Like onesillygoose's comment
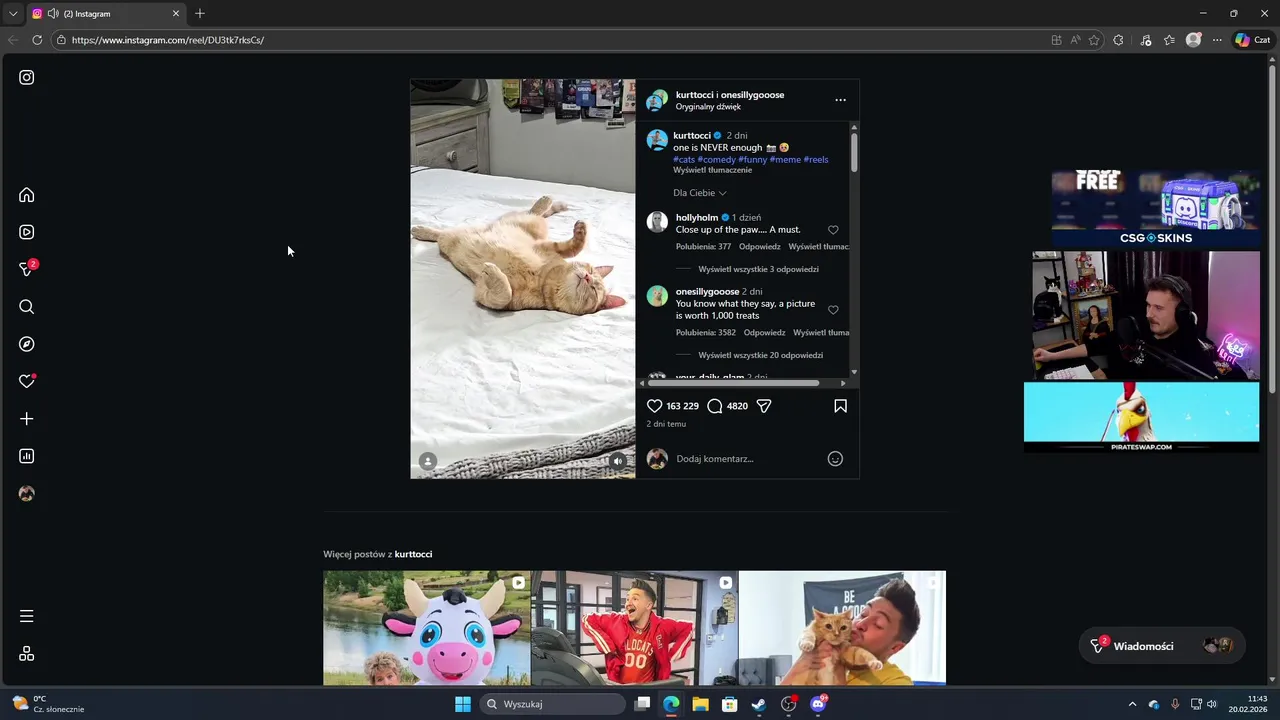The width and height of the screenshot is (1280, 720). click(x=833, y=310)
